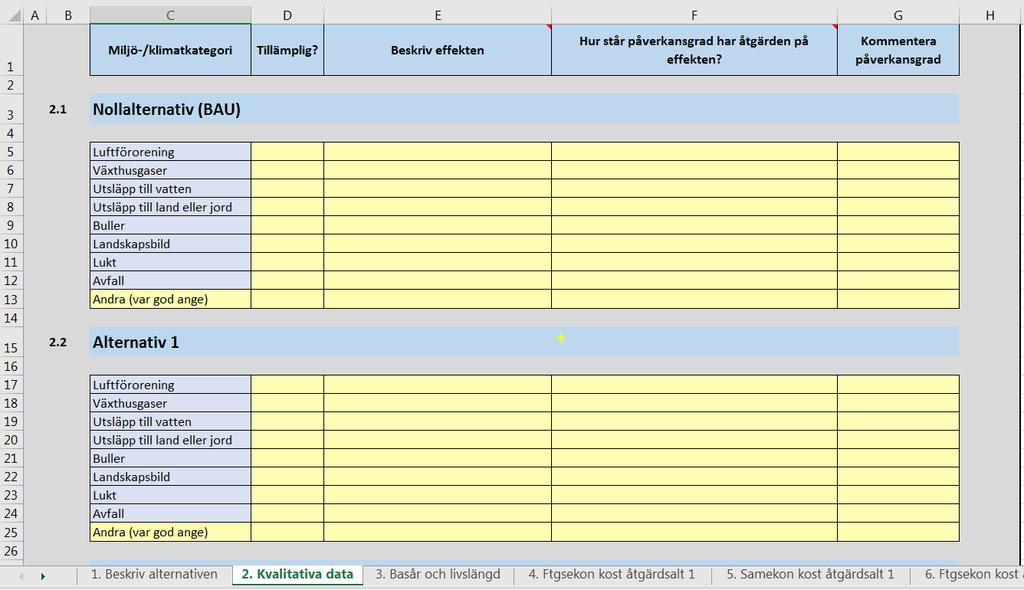Select column B header
The image size is (1024, 590).
[x=68, y=15]
